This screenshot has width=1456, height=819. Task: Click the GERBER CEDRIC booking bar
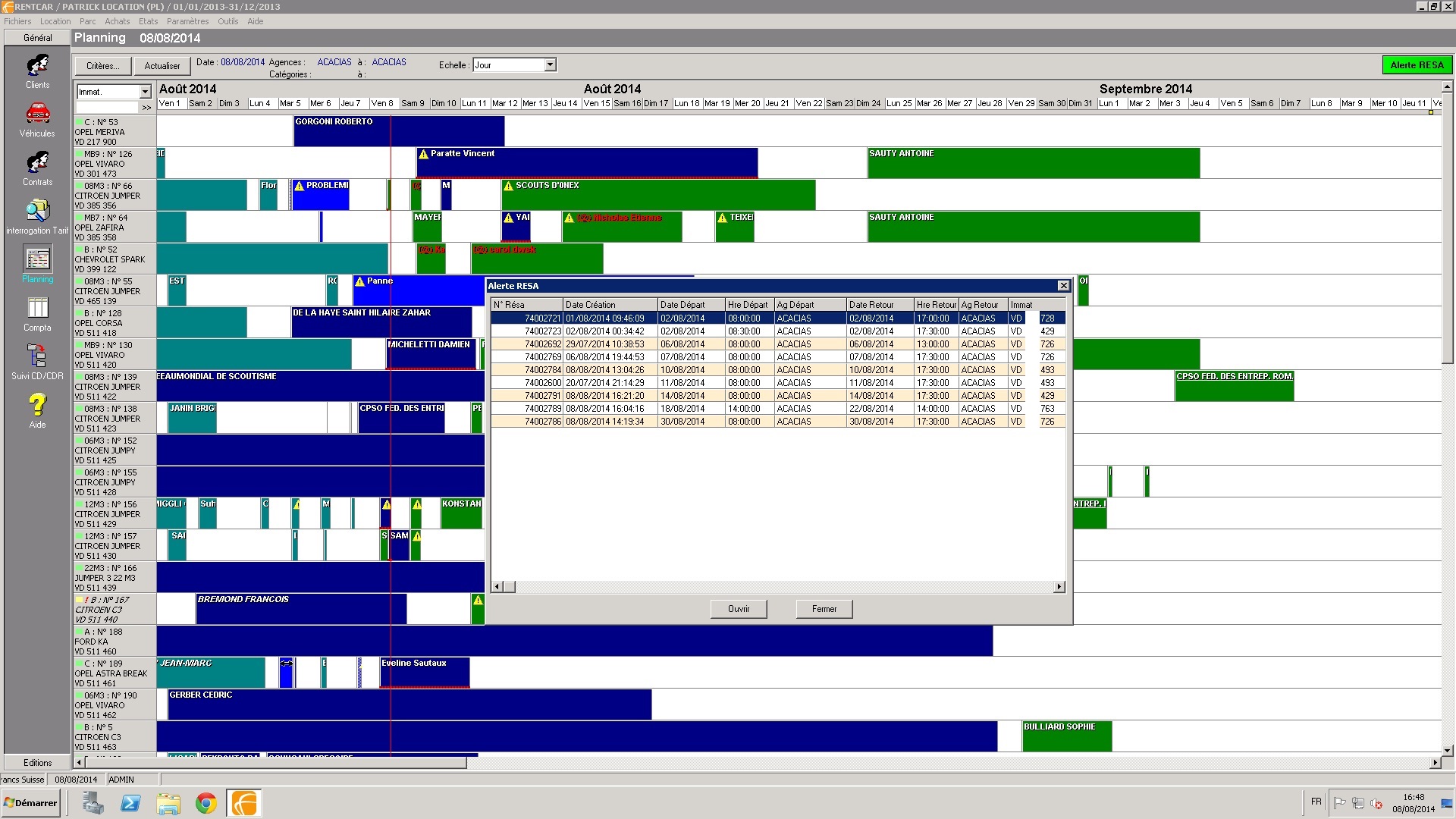[409, 704]
